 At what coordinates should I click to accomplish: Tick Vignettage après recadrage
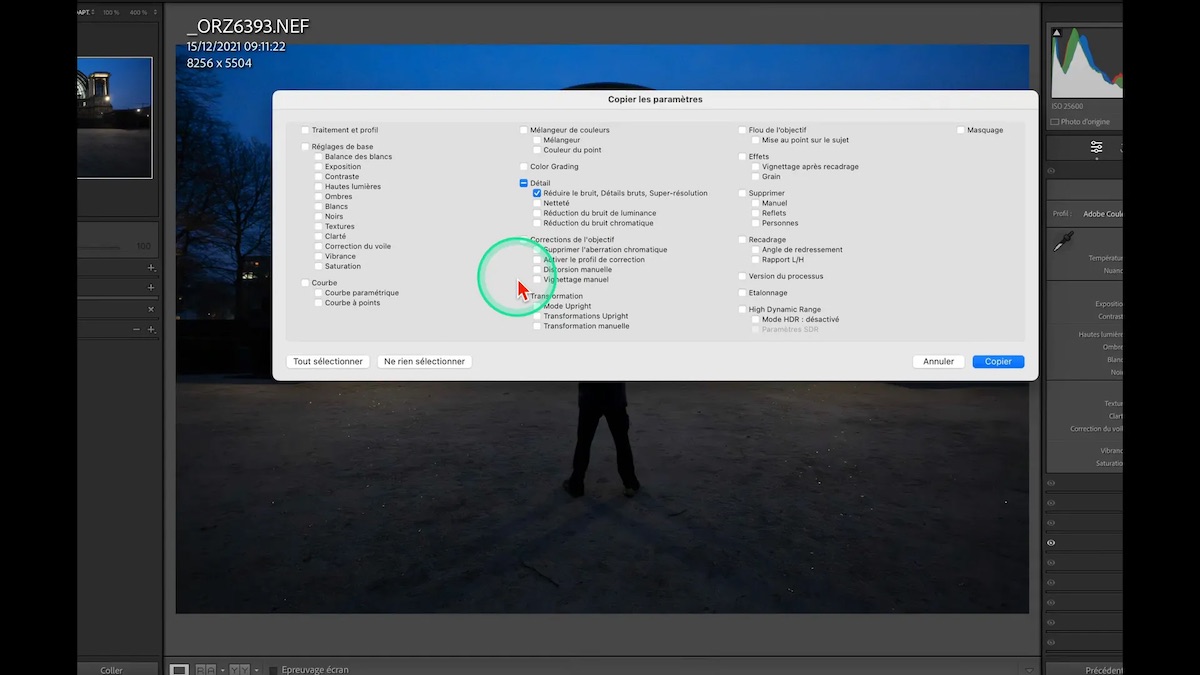click(x=755, y=167)
